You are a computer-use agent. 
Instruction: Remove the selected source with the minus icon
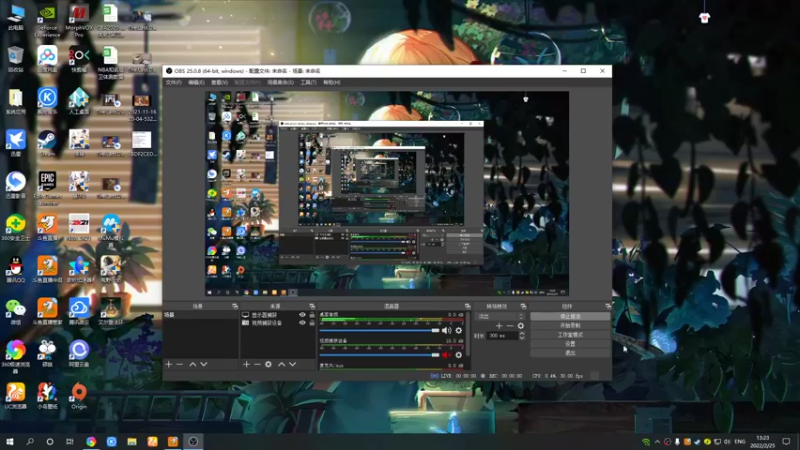(x=257, y=364)
